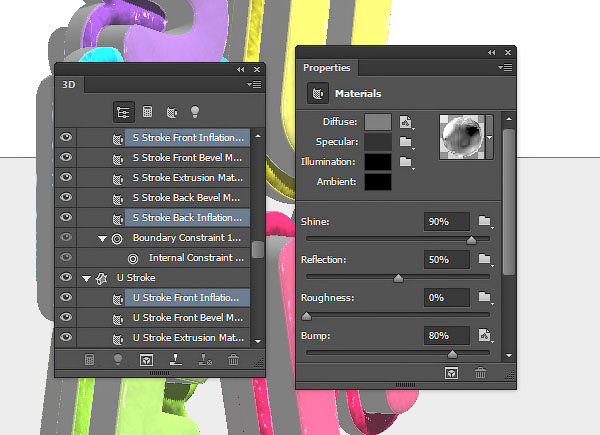
Task: Open texture menu icon beside Diffuse
Action: (406, 122)
